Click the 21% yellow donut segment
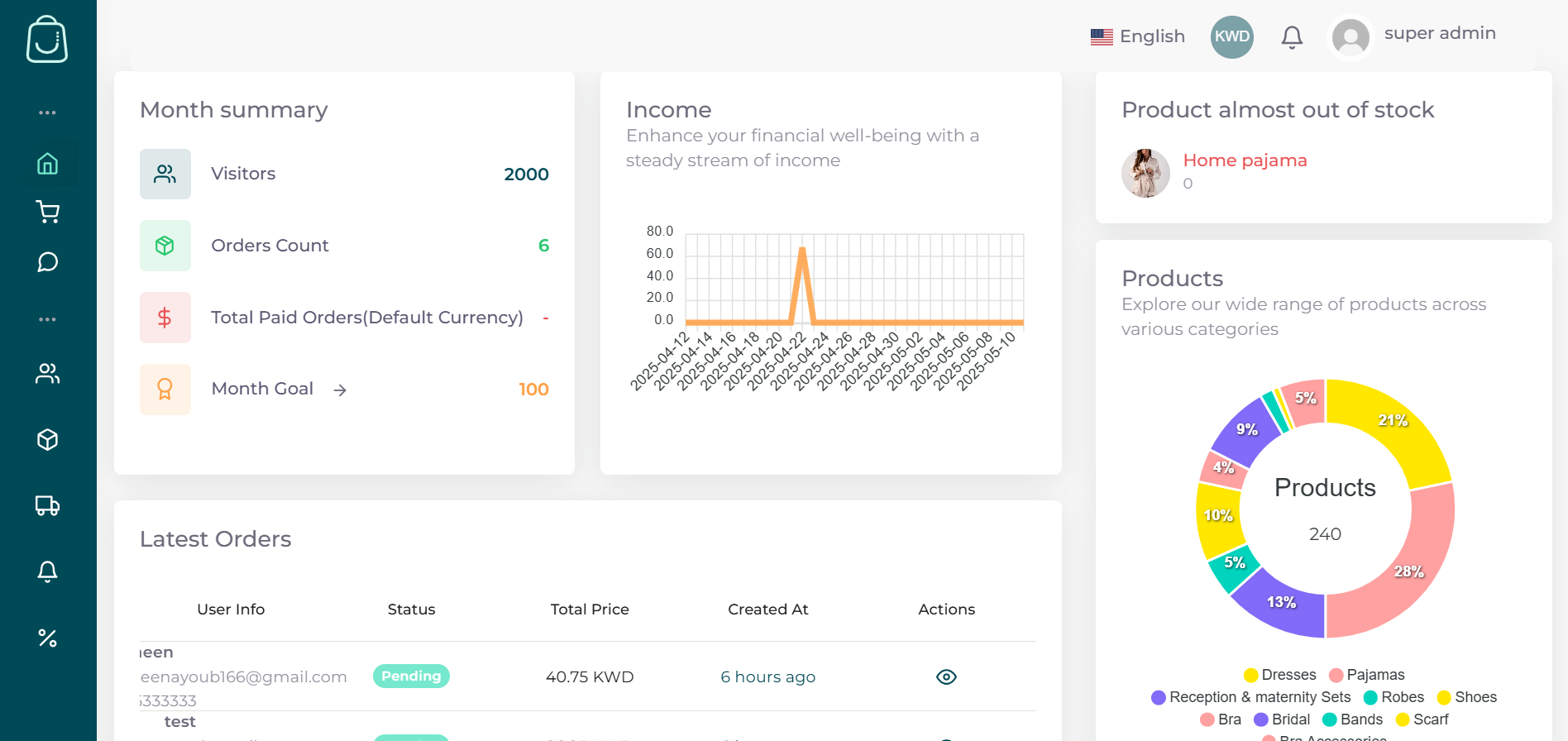This screenshot has height=741, width=1568. 1394,422
